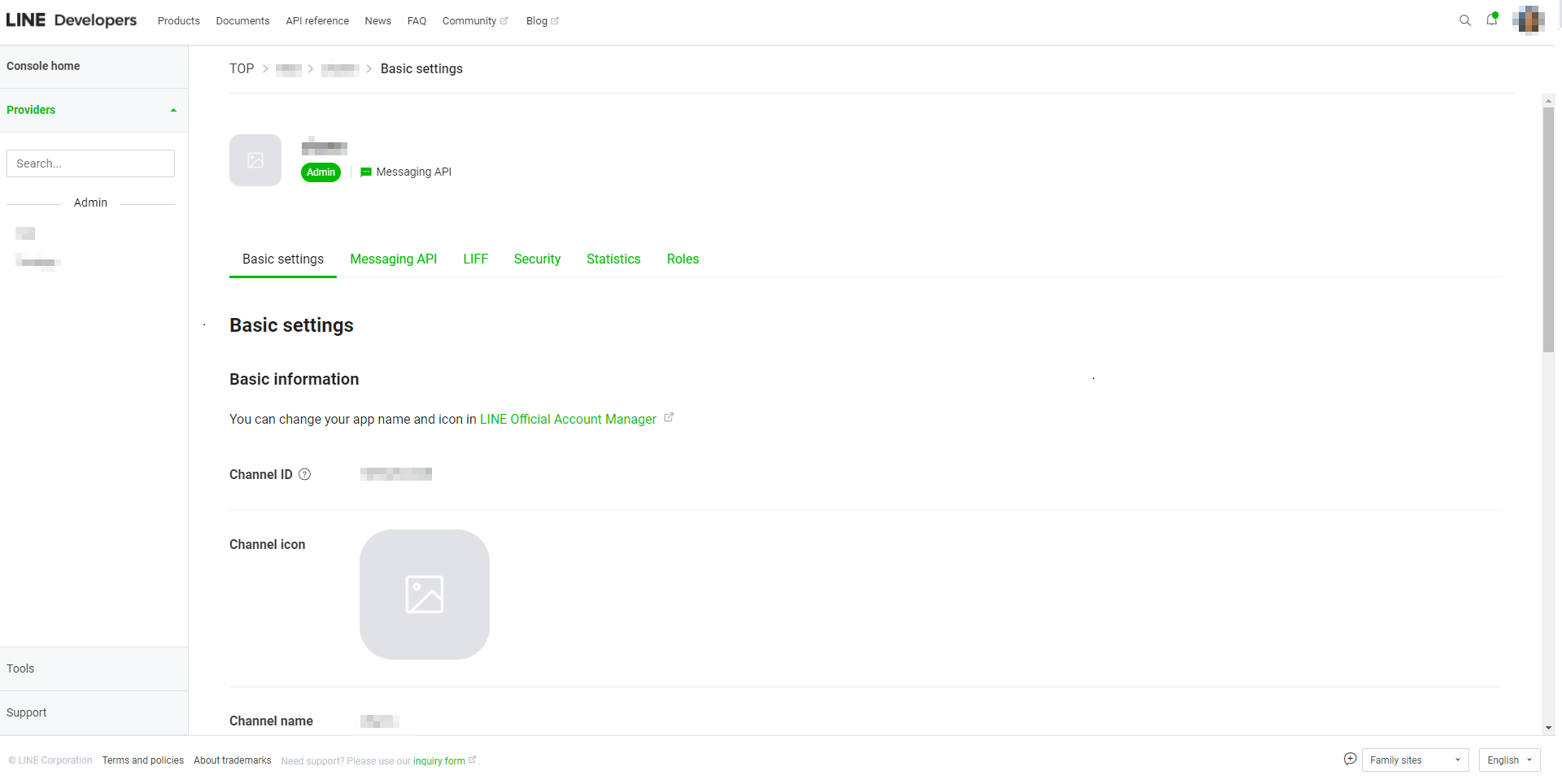Click the Messaging API chat bubble badge icon
The height and width of the screenshot is (784, 1562).
pyautogui.click(x=365, y=172)
